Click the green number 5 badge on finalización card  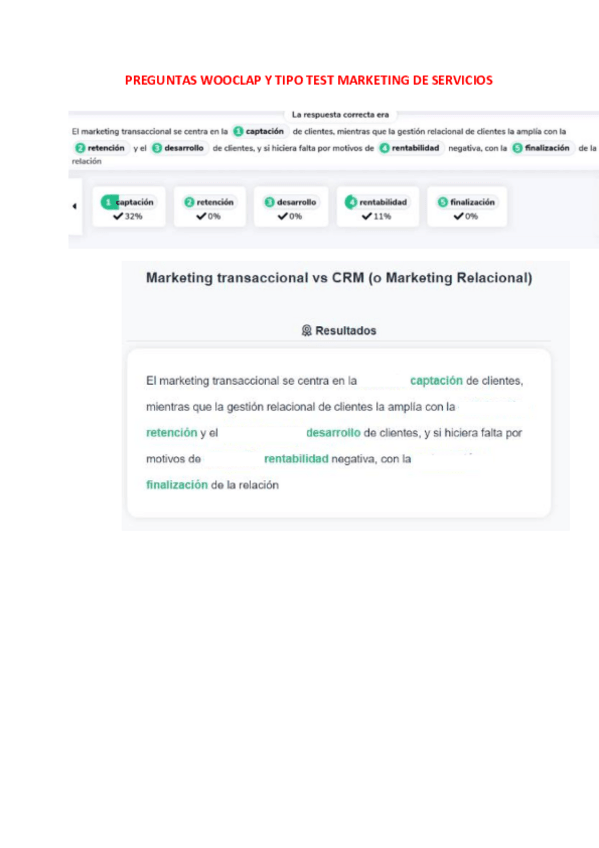pos(443,202)
